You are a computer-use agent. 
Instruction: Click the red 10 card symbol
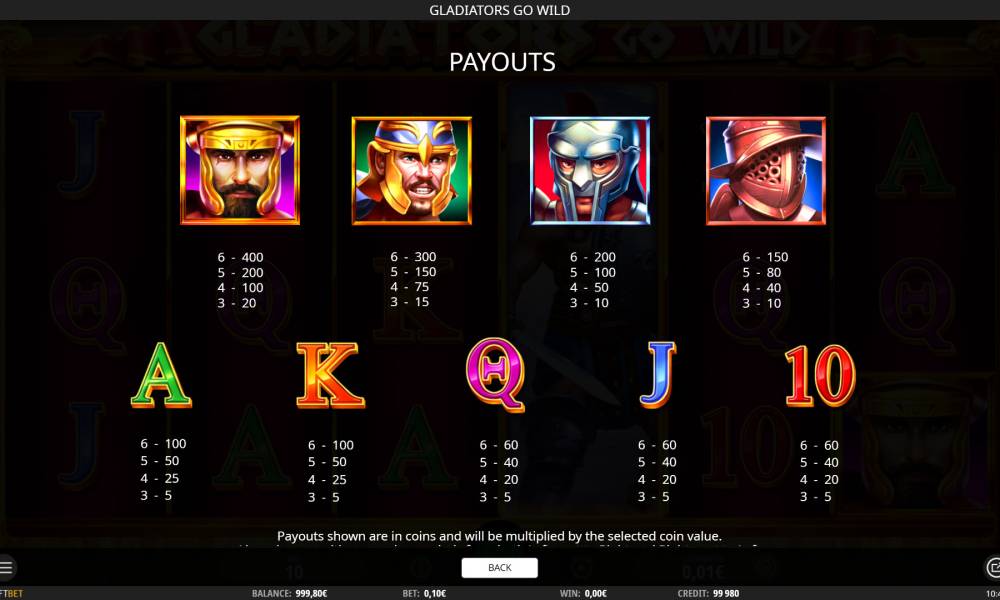click(820, 376)
